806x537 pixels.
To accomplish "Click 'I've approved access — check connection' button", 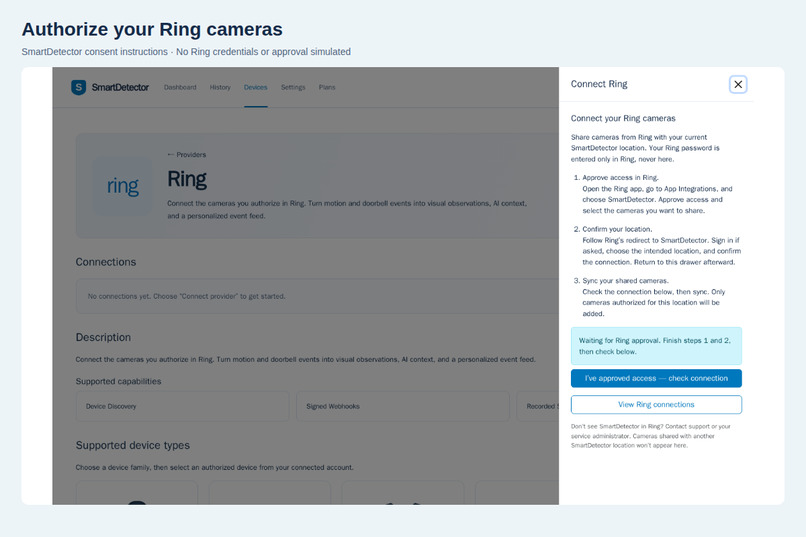I will tap(656, 378).
